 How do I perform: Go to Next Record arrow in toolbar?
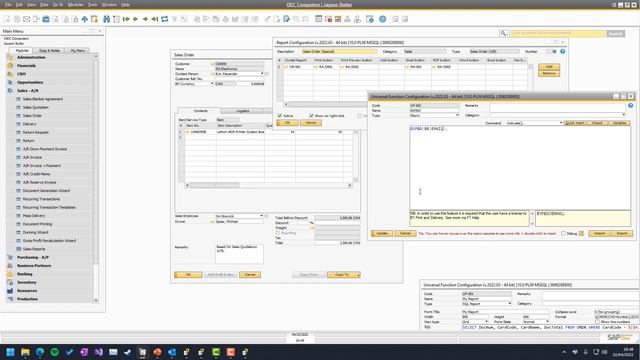tap(145, 19)
